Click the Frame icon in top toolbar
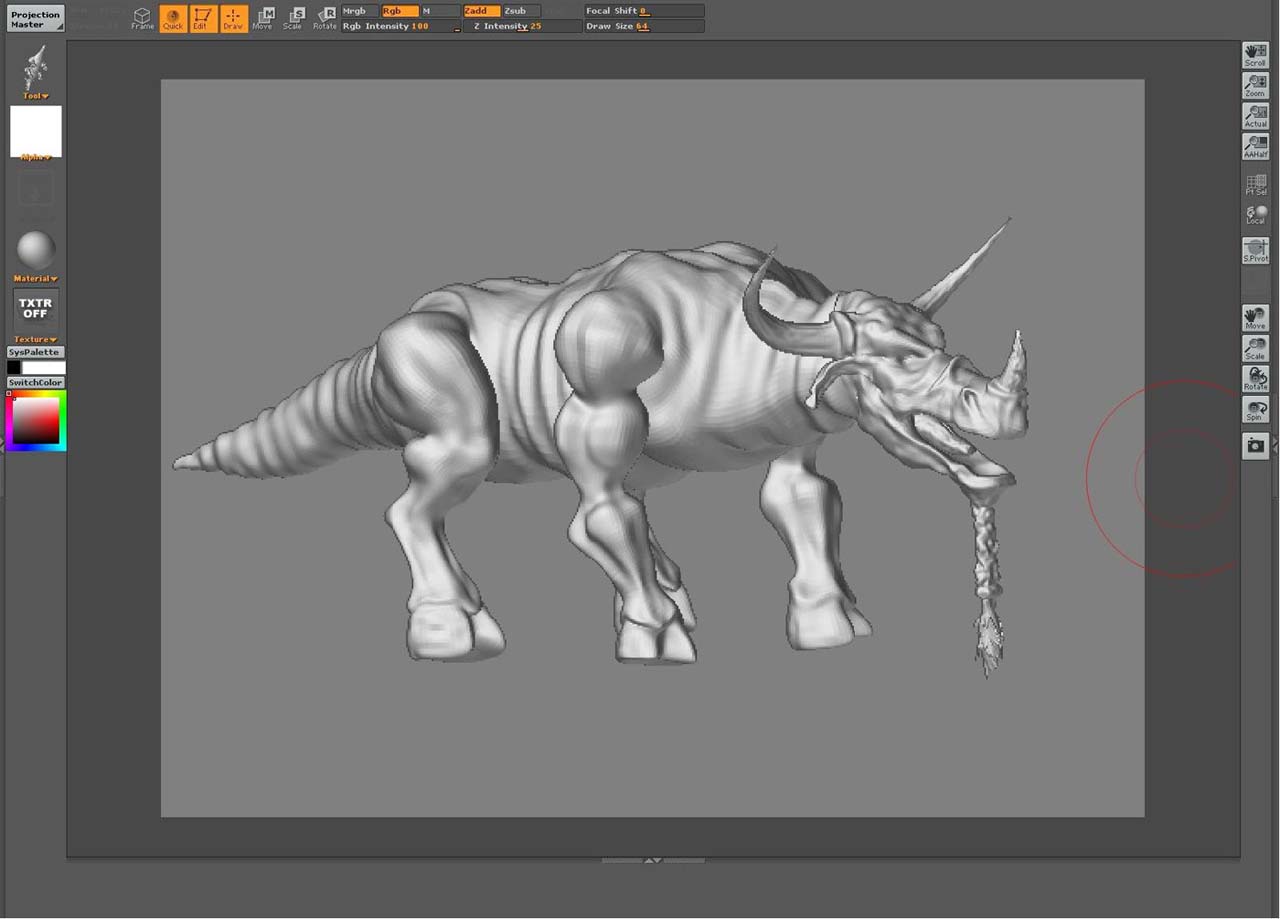Screen dimensions: 1280x919 click(x=143, y=18)
